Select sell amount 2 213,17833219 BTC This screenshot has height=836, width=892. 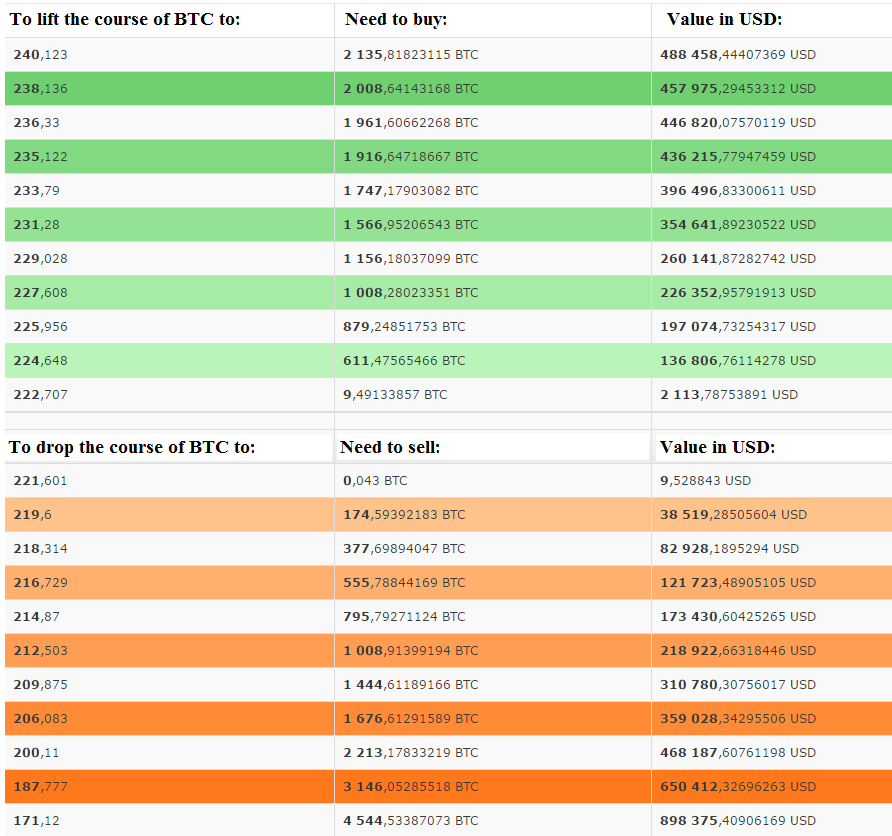(411, 753)
